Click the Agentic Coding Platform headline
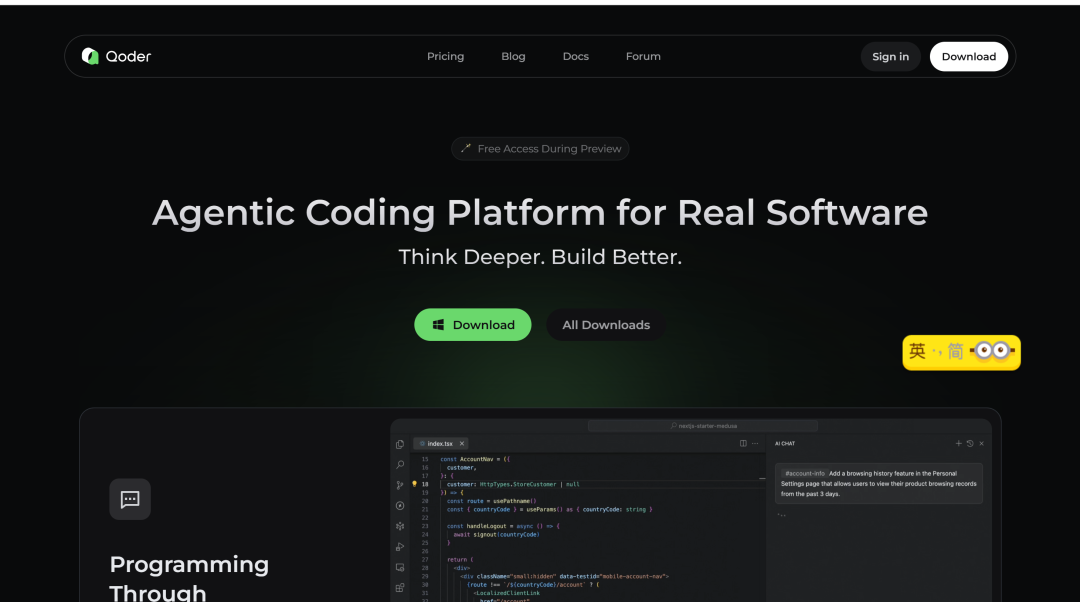 (x=540, y=212)
